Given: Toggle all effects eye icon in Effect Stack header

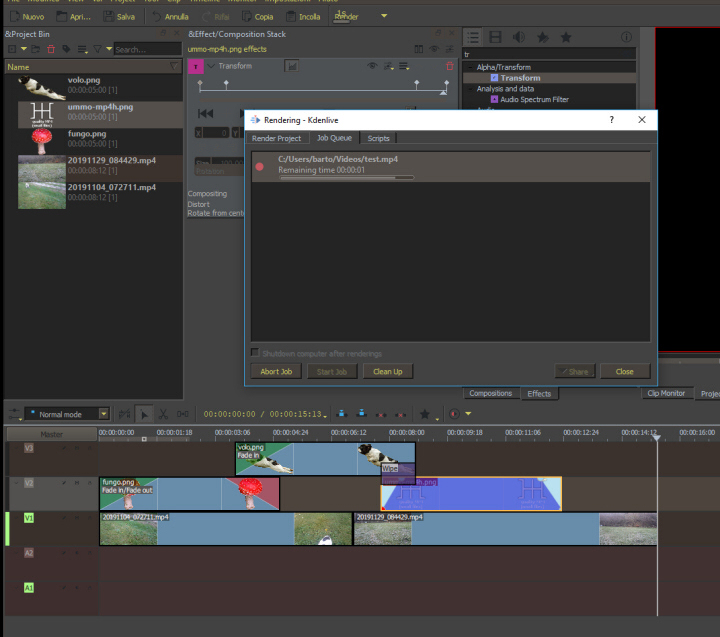Looking at the screenshot, I should click(x=434, y=49).
